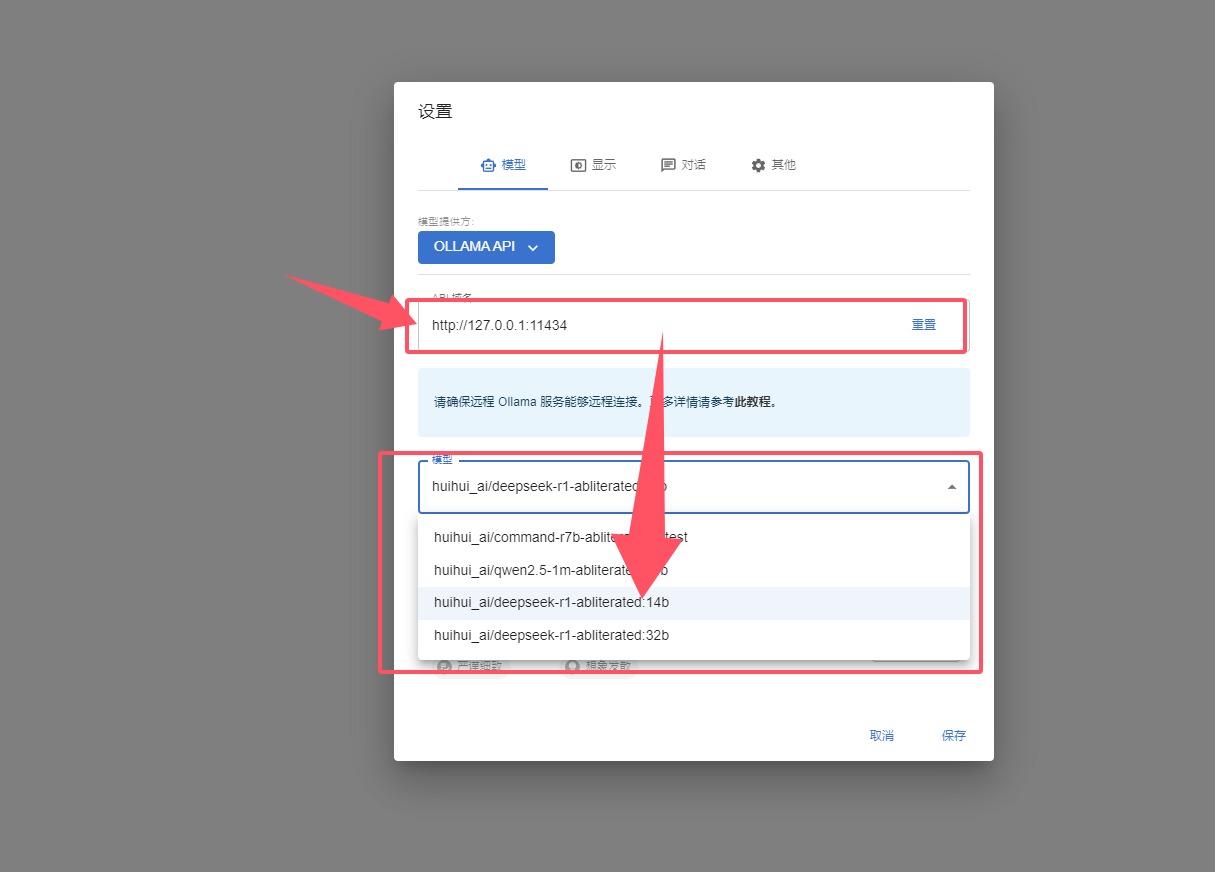Screen dimensions: 1215x872
Task: Click the 重置 reset button
Action: pos(924,325)
